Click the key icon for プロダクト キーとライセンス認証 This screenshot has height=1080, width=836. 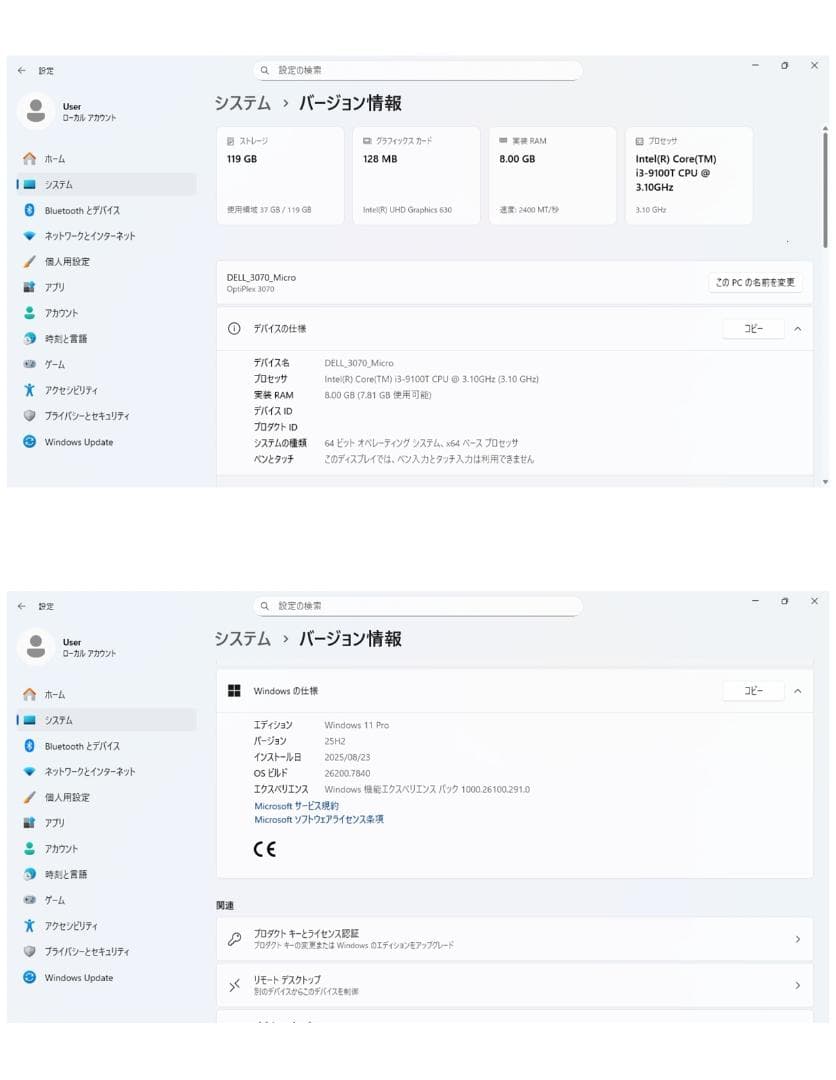234,939
